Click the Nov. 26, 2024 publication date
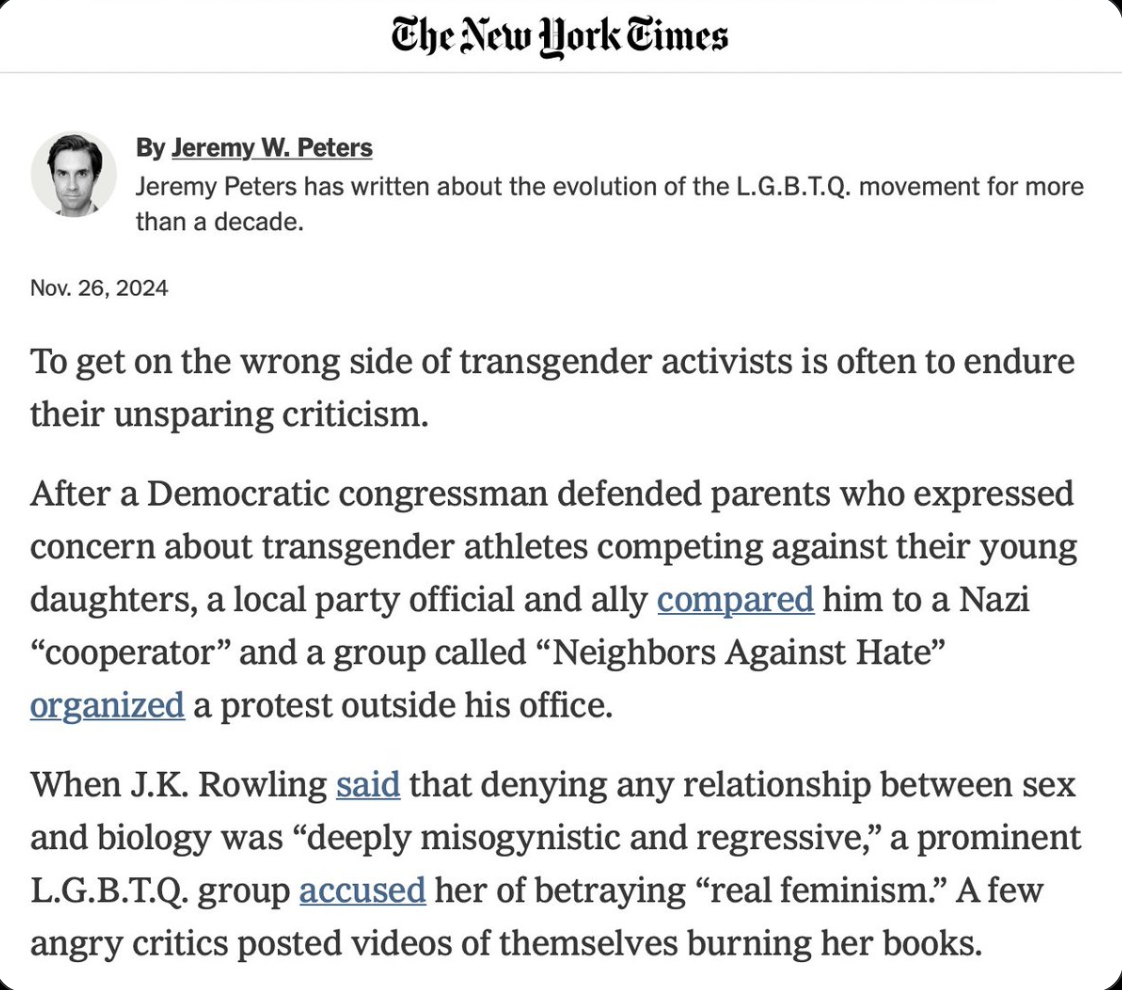 (x=99, y=289)
